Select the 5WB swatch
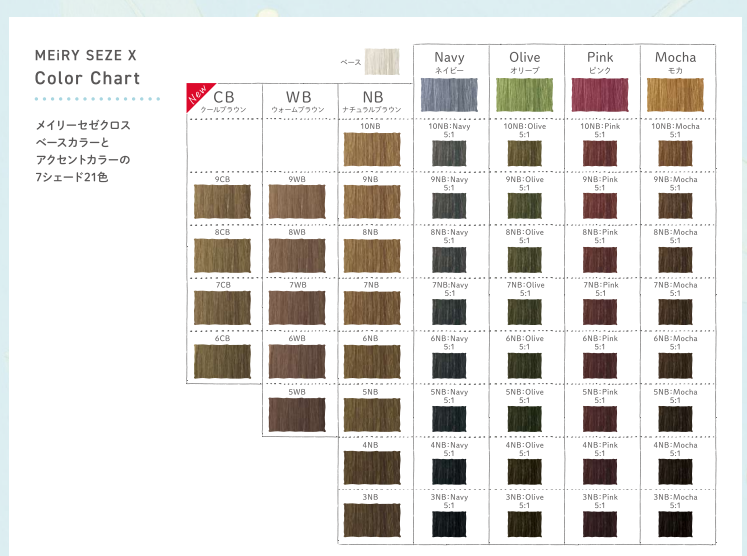 (297, 414)
